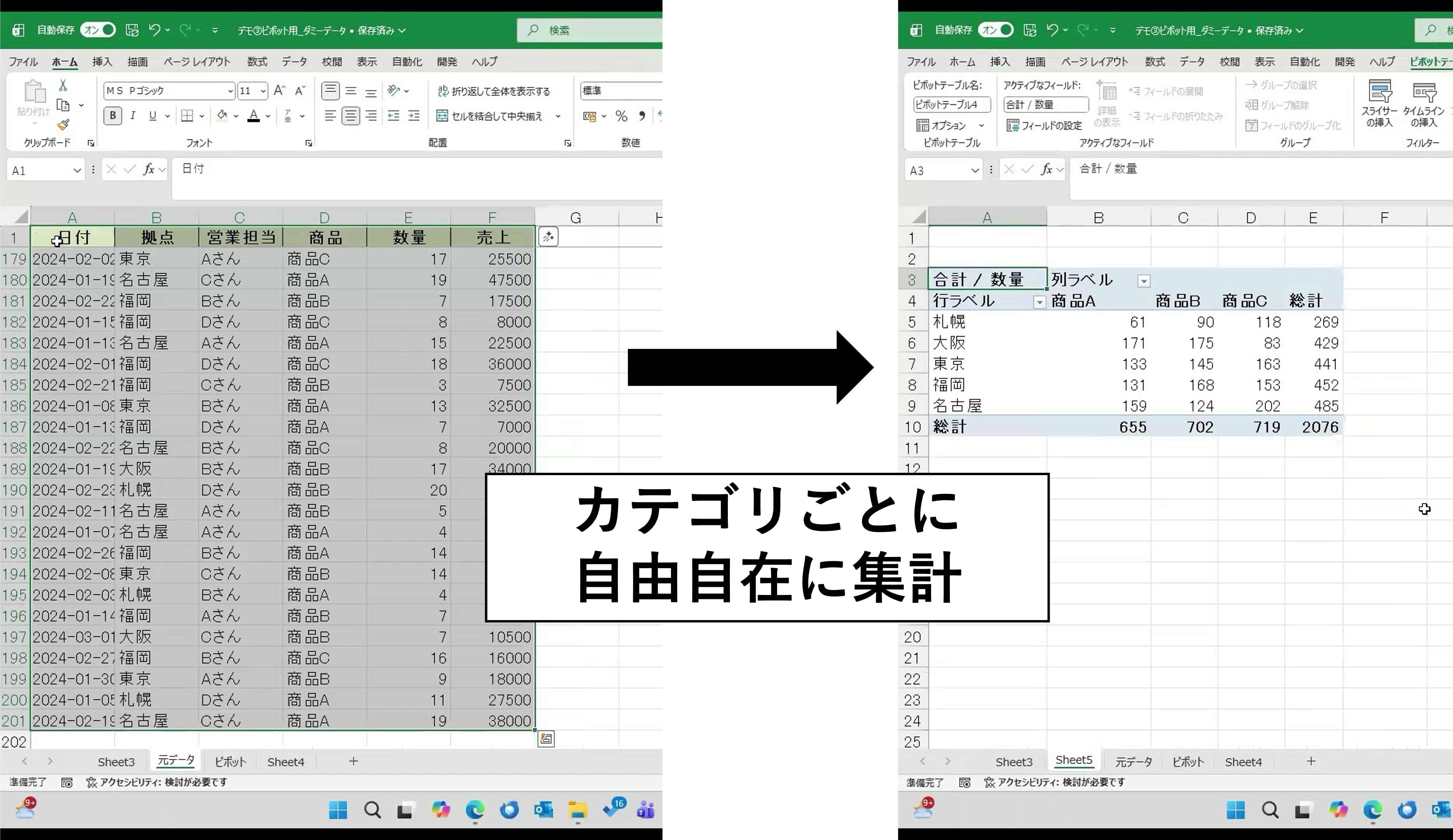This screenshot has width=1453, height=840.
Task: Open the row labels filter dropdown
Action: [1039, 302]
